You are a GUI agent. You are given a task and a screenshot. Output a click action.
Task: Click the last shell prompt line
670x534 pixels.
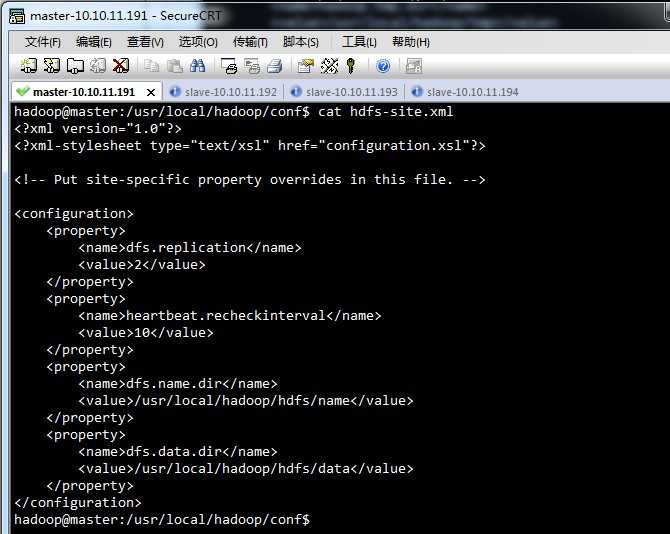162,520
